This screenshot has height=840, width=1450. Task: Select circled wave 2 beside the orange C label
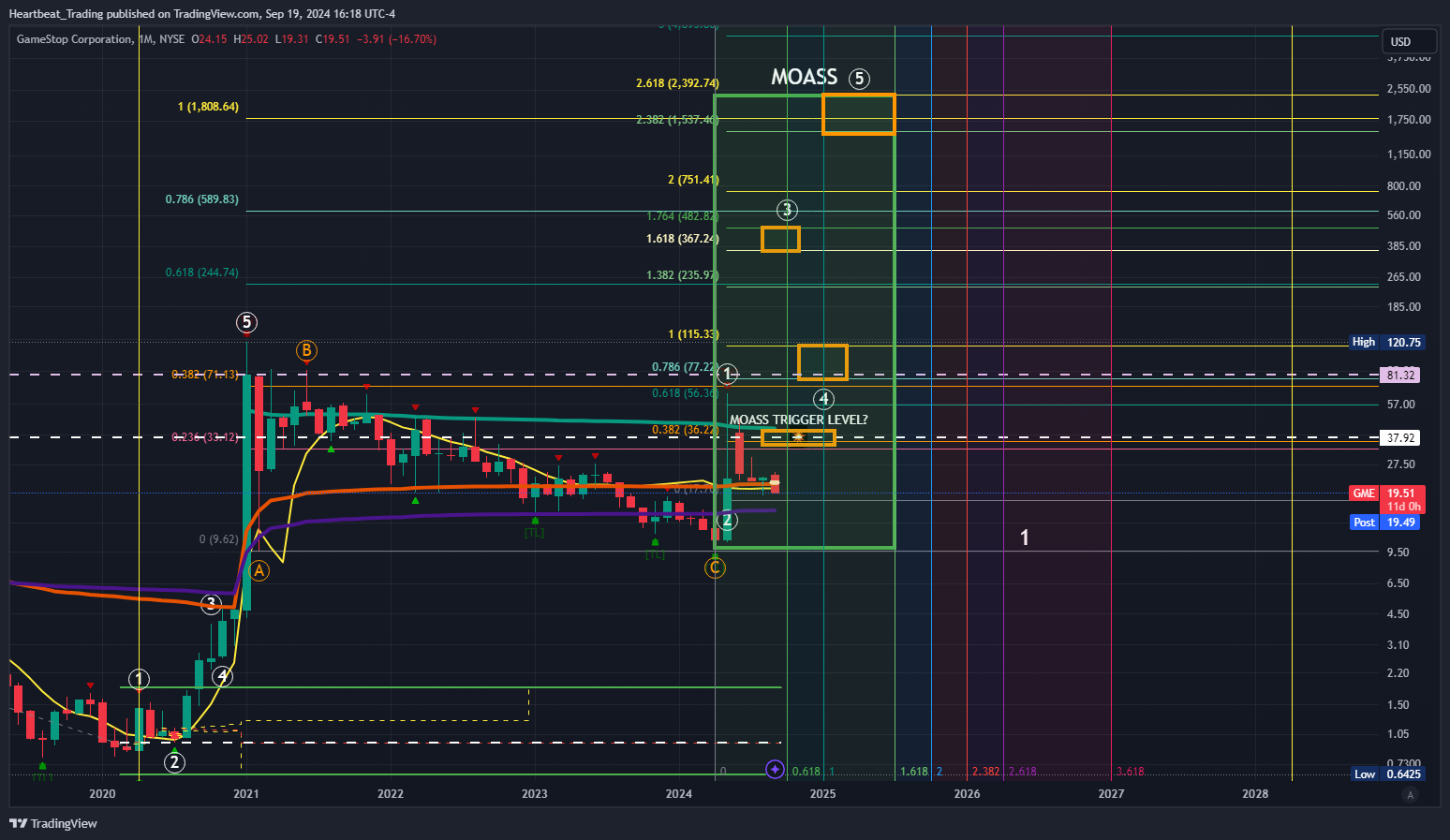pos(727,521)
